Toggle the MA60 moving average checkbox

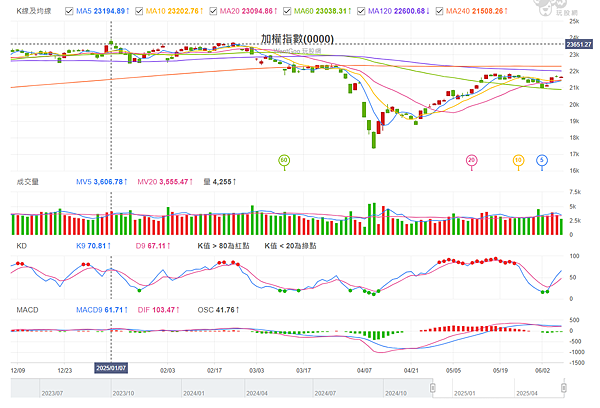pos(287,11)
